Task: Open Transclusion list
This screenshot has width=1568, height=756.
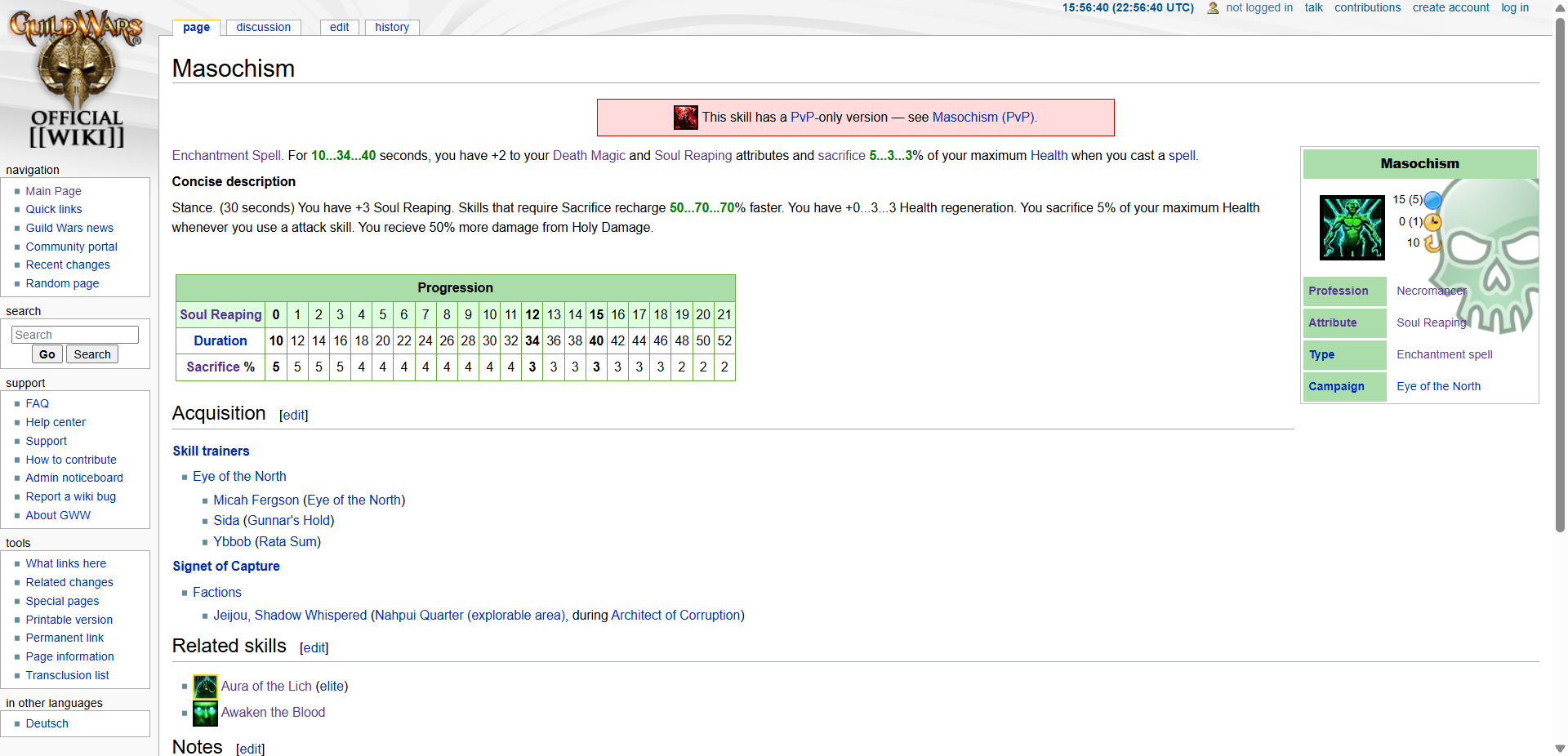Action: click(x=67, y=675)
